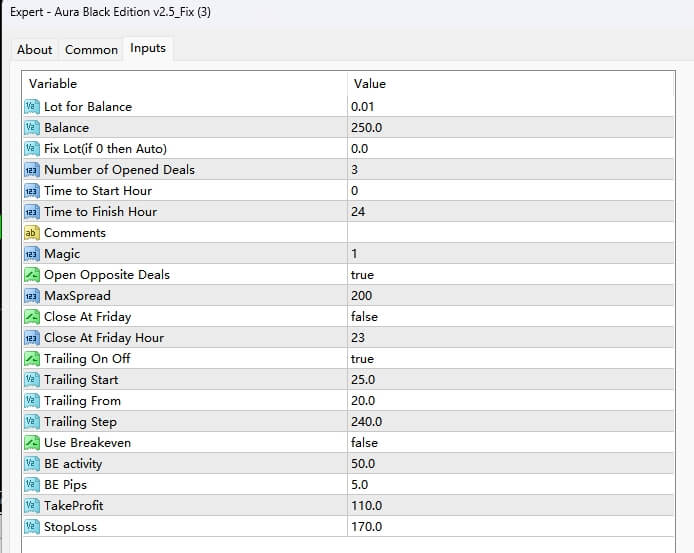Screen dimensions: 694x553
Task: Click the Magic integer type icon
Action: pyautogui.click(x=31, y=254)
